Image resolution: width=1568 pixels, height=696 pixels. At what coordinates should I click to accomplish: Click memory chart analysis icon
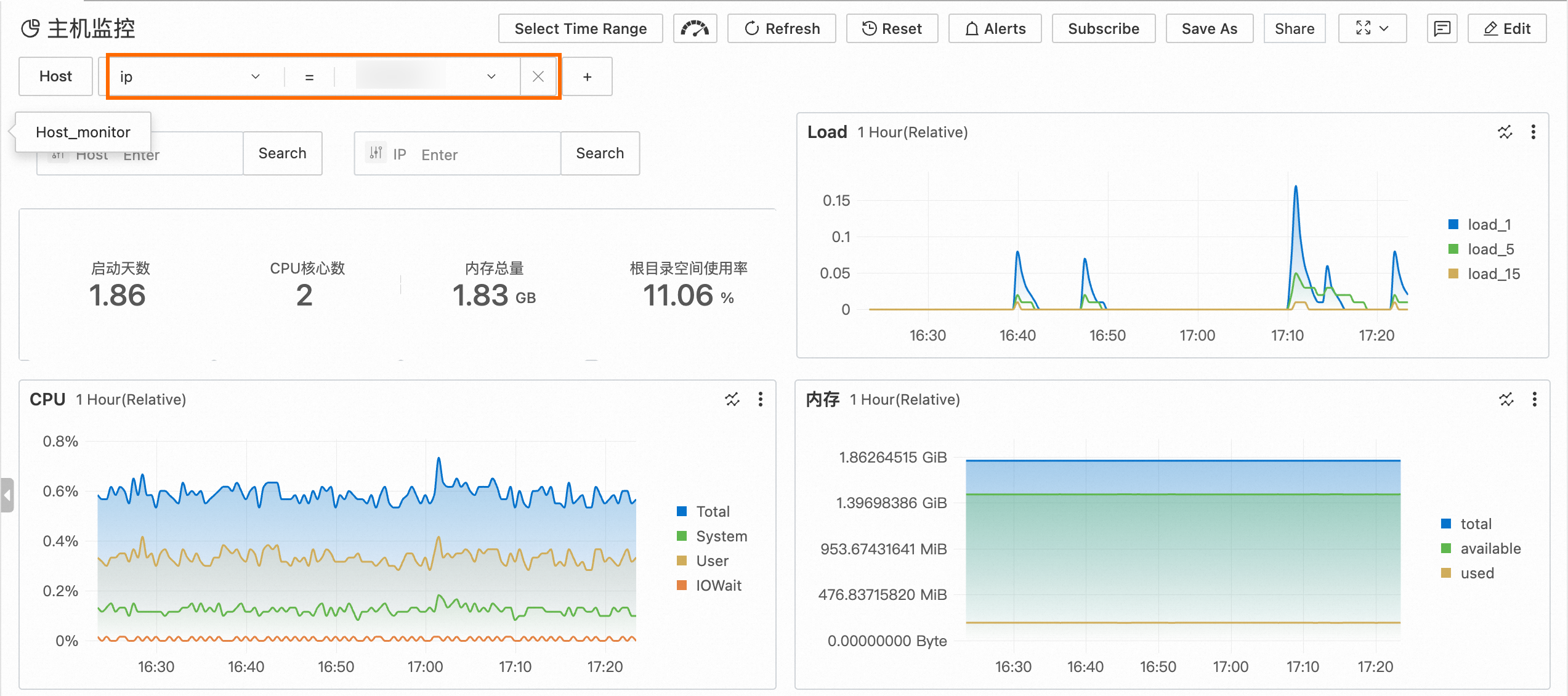coord(1506,400)
